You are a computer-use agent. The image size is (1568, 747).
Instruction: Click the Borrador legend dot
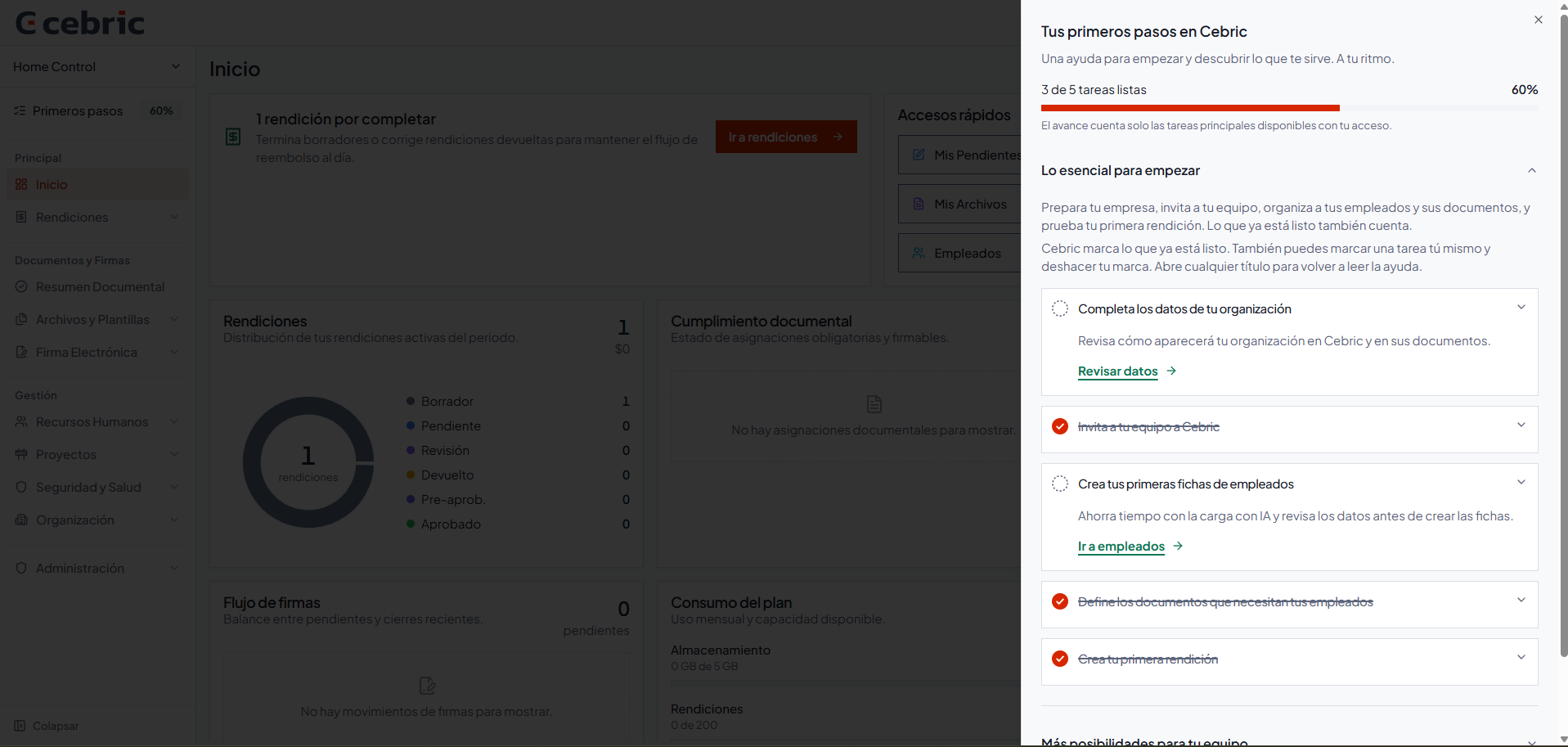411,401
